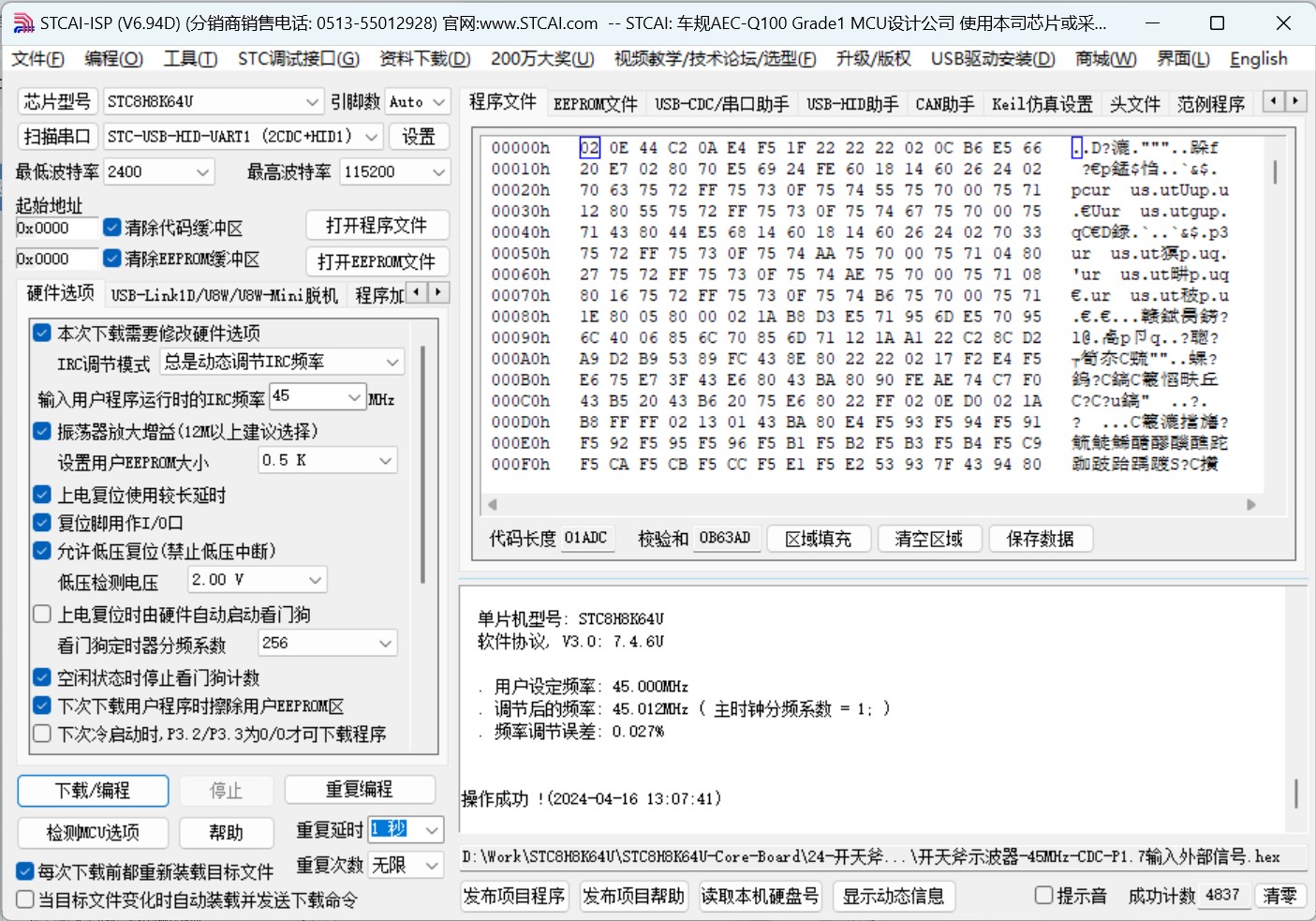Click the 检测MCU选项 button
The width and height of the screenshot is (1316, 921).
click(x=93, y=832)
